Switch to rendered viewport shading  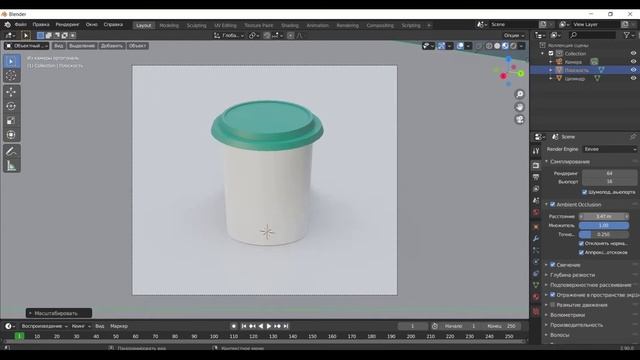point(513,46)
